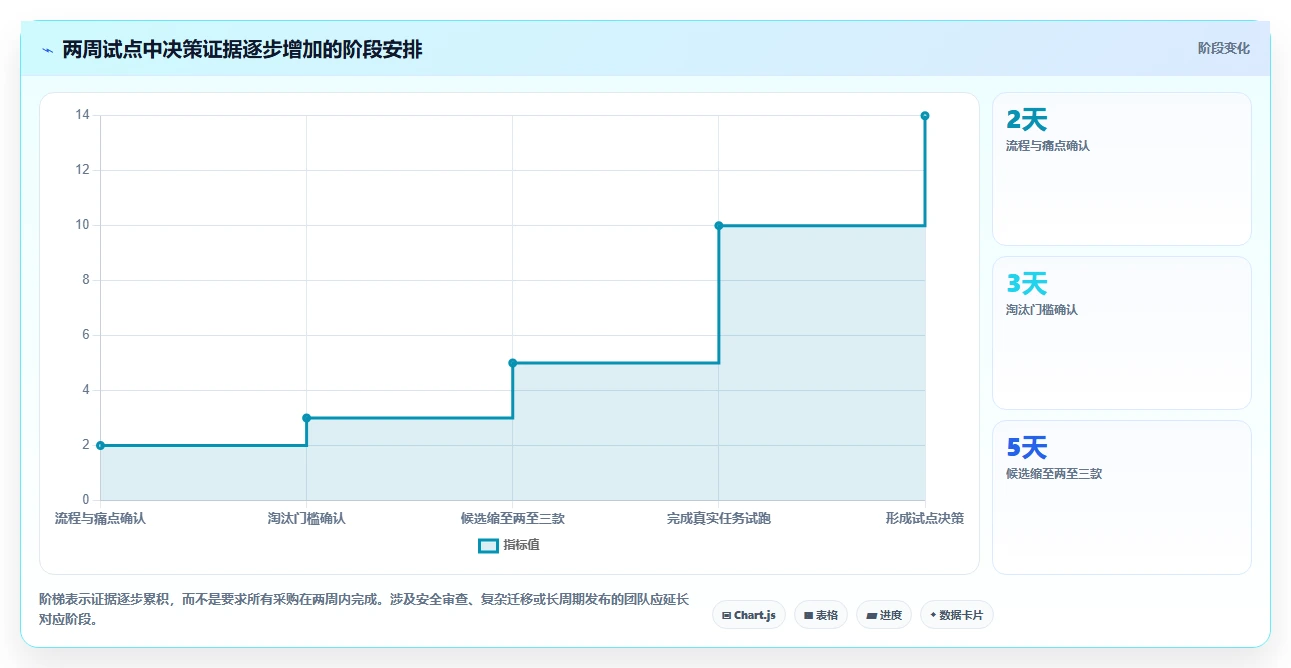Click x-axis label 候选缩至两至三款
The width and height of the screenshot is (1291, 668).
[x=512, y=518]
